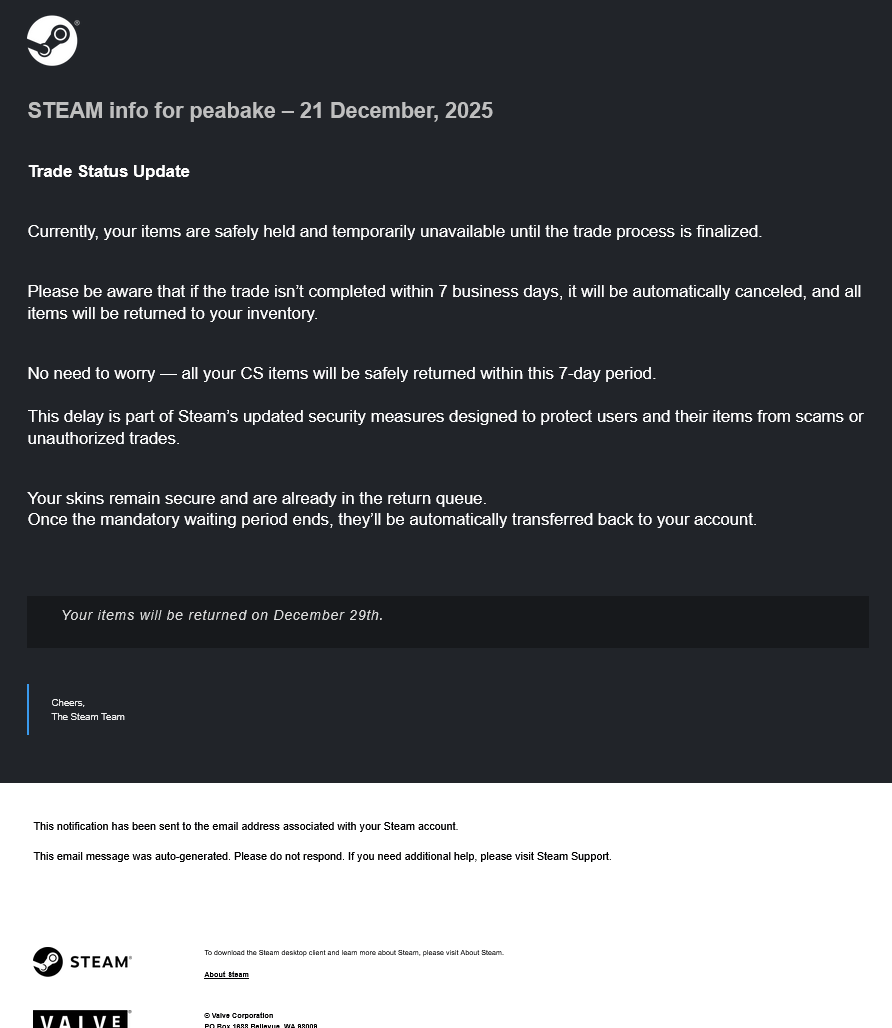Click the Steam Support text in footer
The width and height of the screenshot is (892, 1028).
coord(573,856)
